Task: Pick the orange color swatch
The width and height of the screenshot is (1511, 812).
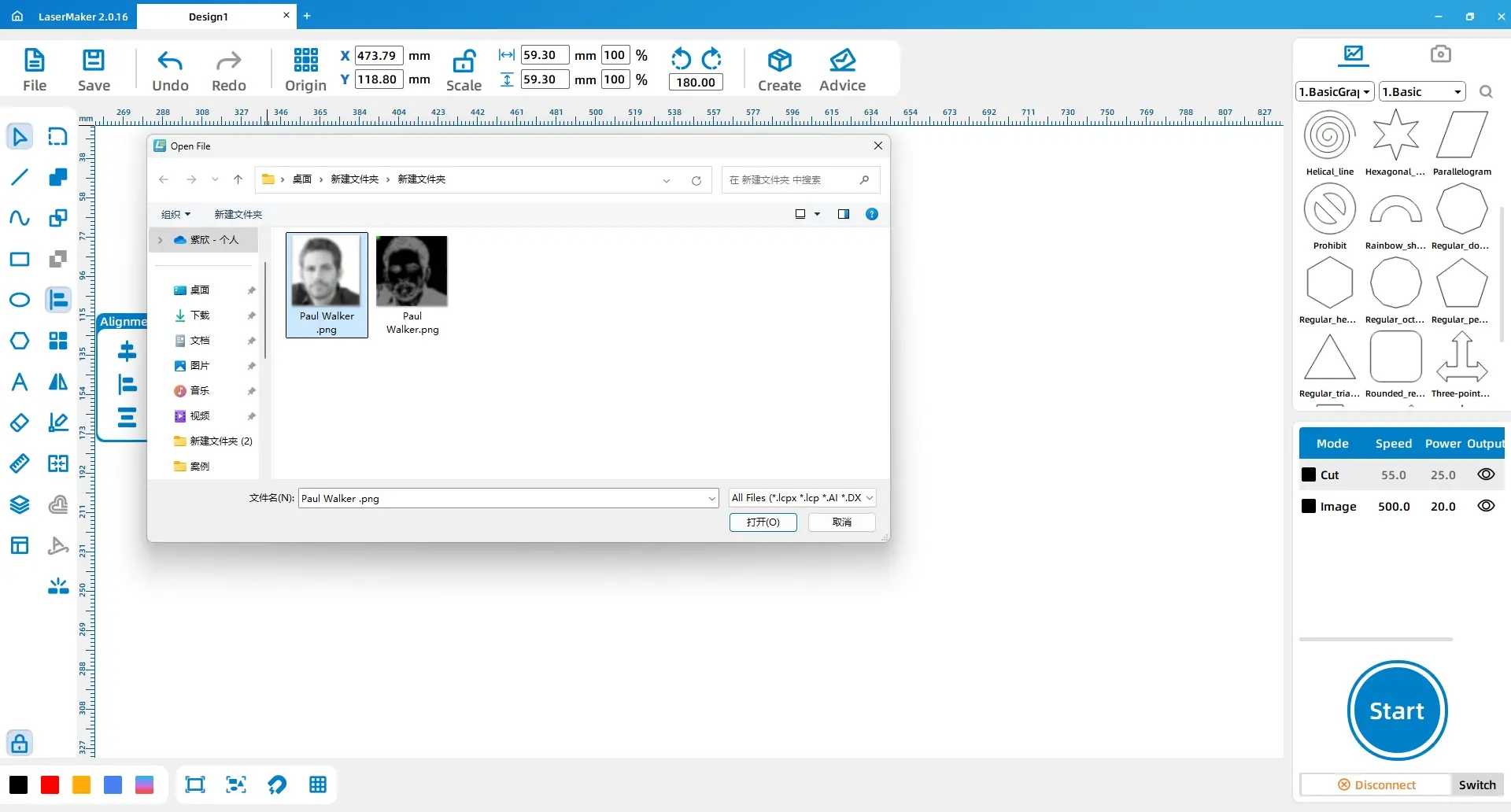Action: tap(82, 784)
